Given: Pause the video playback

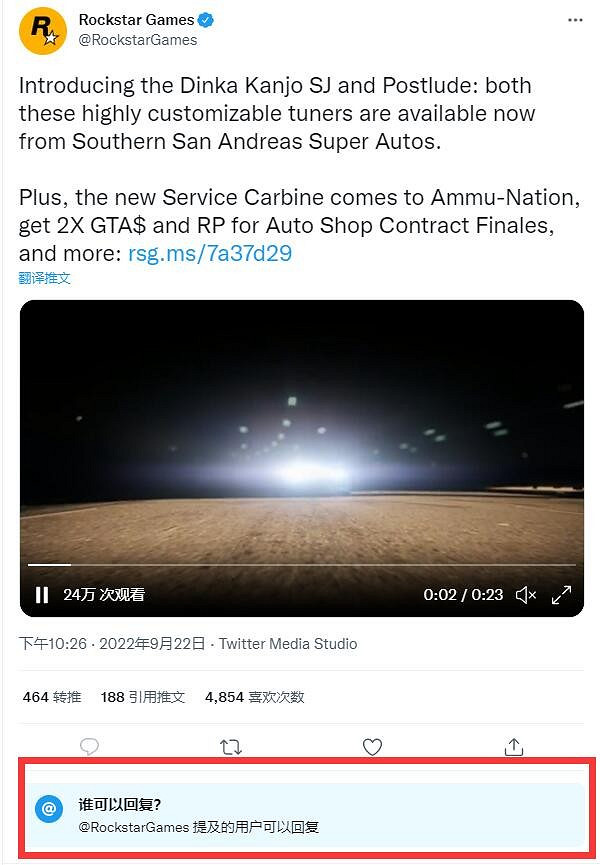Looking at the screenshot, I should coord(42,595).
